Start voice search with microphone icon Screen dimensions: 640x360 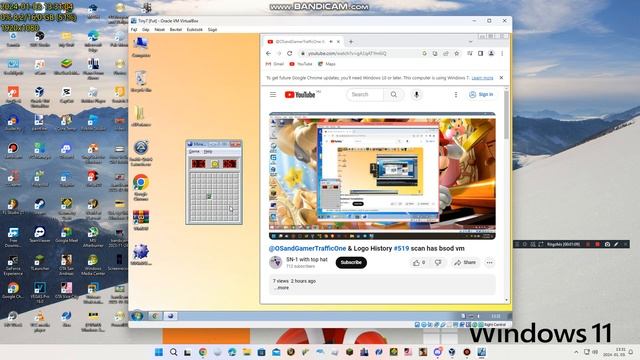click(x=416, y=95)
